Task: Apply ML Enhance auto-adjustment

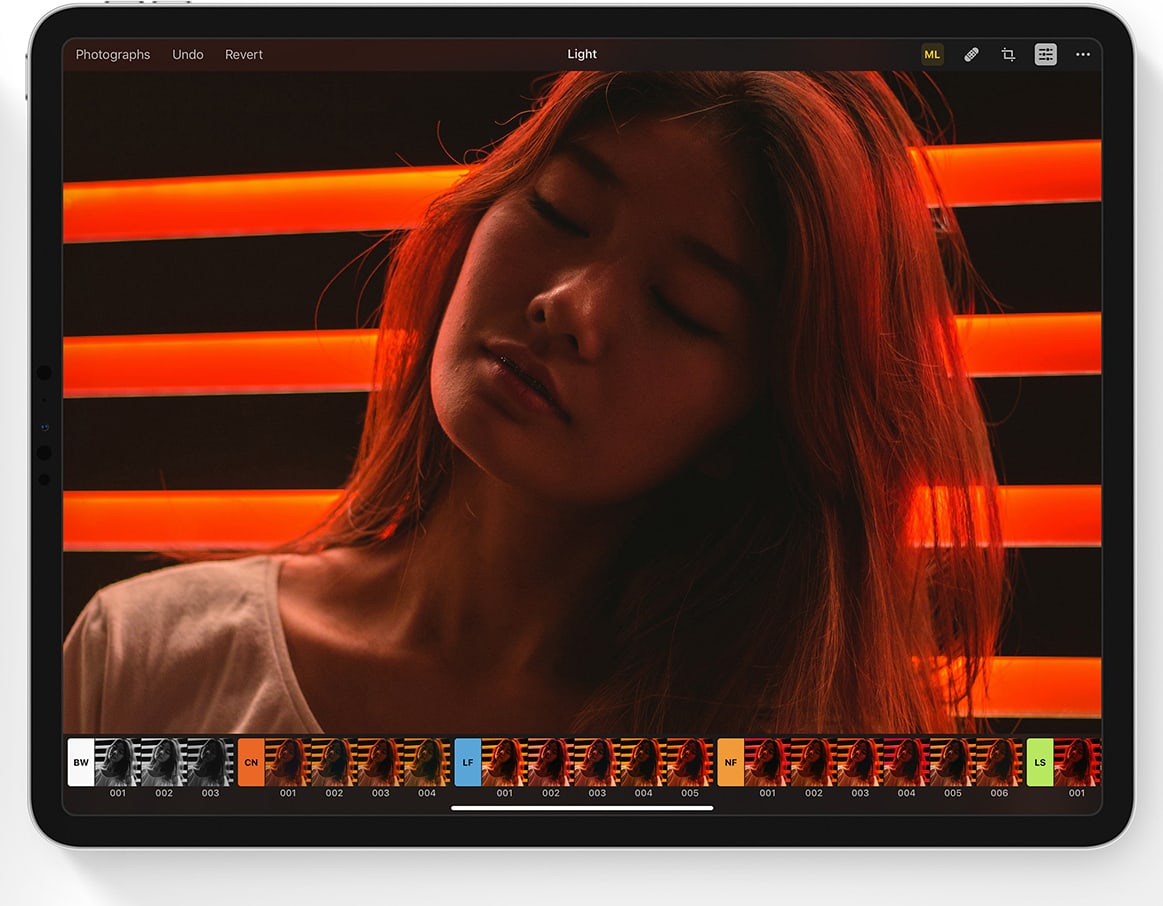Action: tap(932, 55)
